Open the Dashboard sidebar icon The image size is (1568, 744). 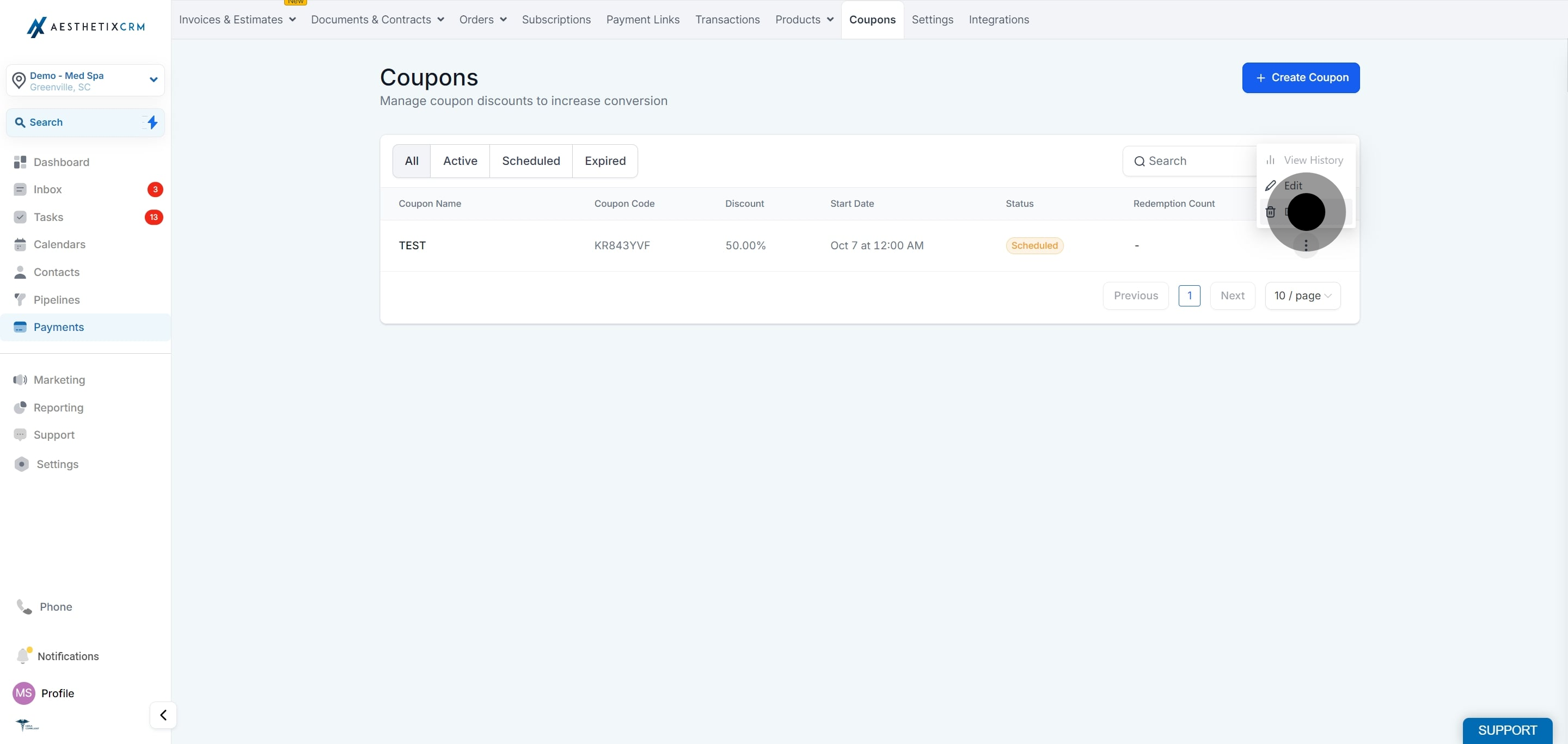[x=20, y=162]
